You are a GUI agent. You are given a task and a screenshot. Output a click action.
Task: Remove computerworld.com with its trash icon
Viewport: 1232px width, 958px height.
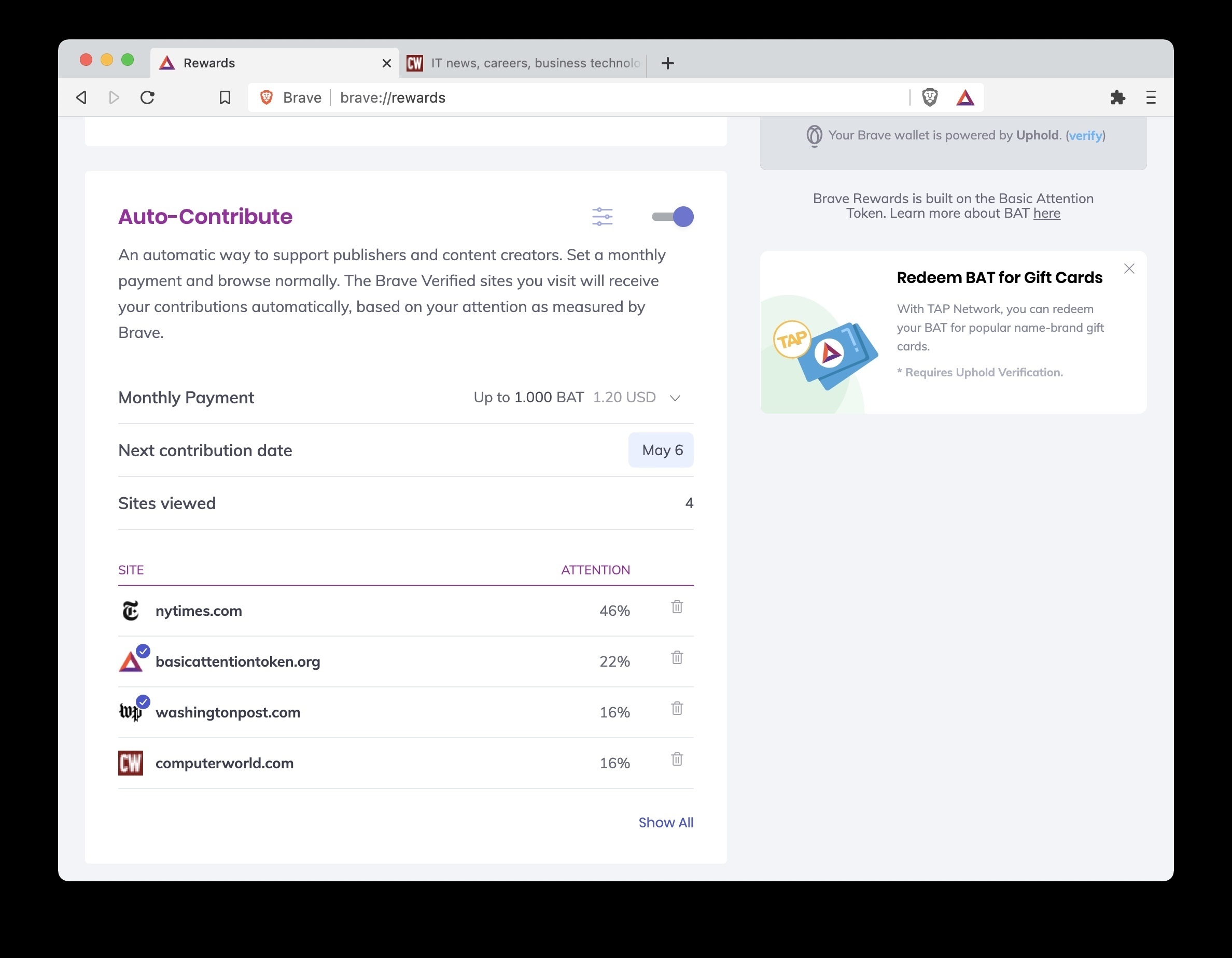pyautogui.click(x=677, y=759)
